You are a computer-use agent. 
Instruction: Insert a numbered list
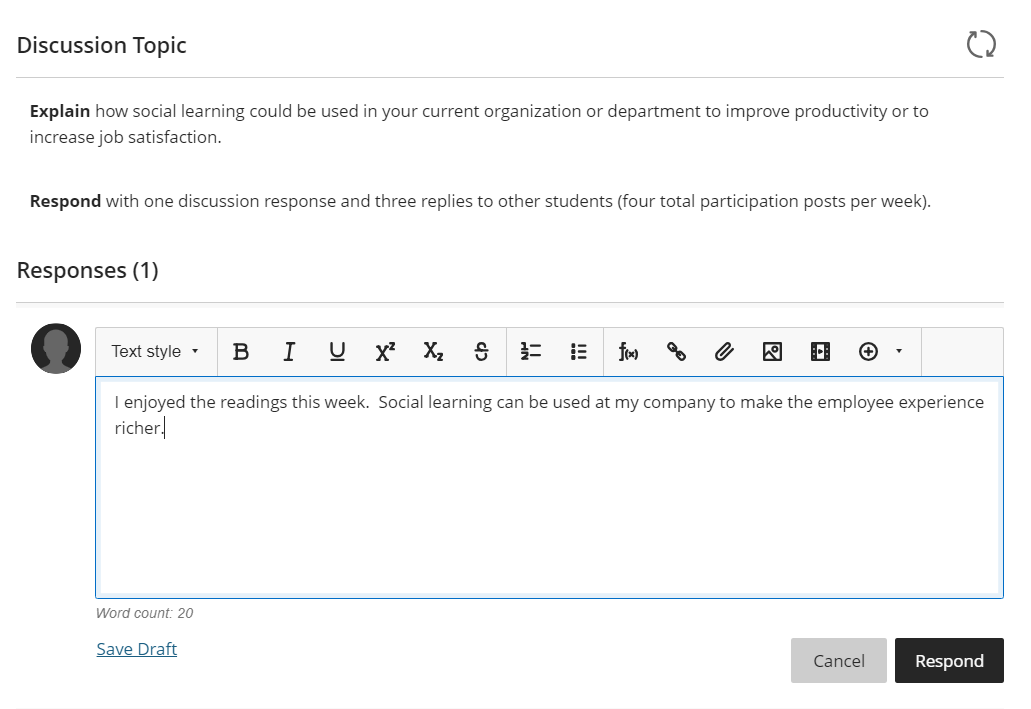click(x=531, y=352)
